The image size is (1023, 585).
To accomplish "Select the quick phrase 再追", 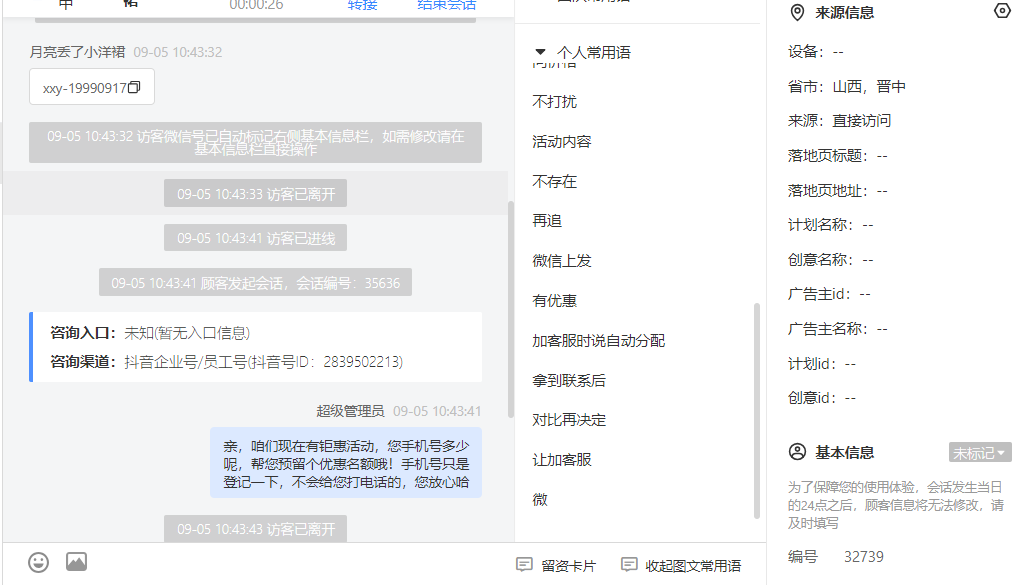I will coord(547,221).
